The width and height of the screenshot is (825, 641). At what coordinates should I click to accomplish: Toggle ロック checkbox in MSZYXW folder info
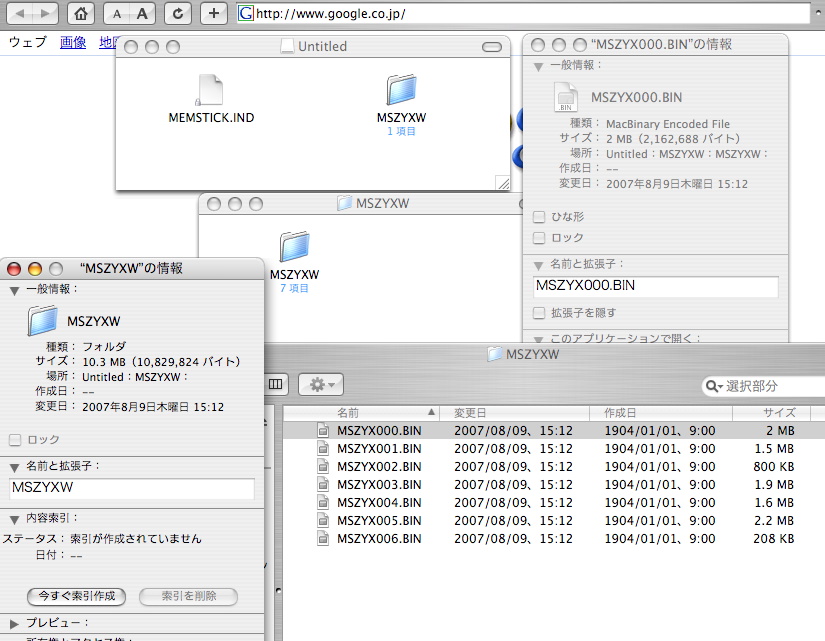click(15, 440)
